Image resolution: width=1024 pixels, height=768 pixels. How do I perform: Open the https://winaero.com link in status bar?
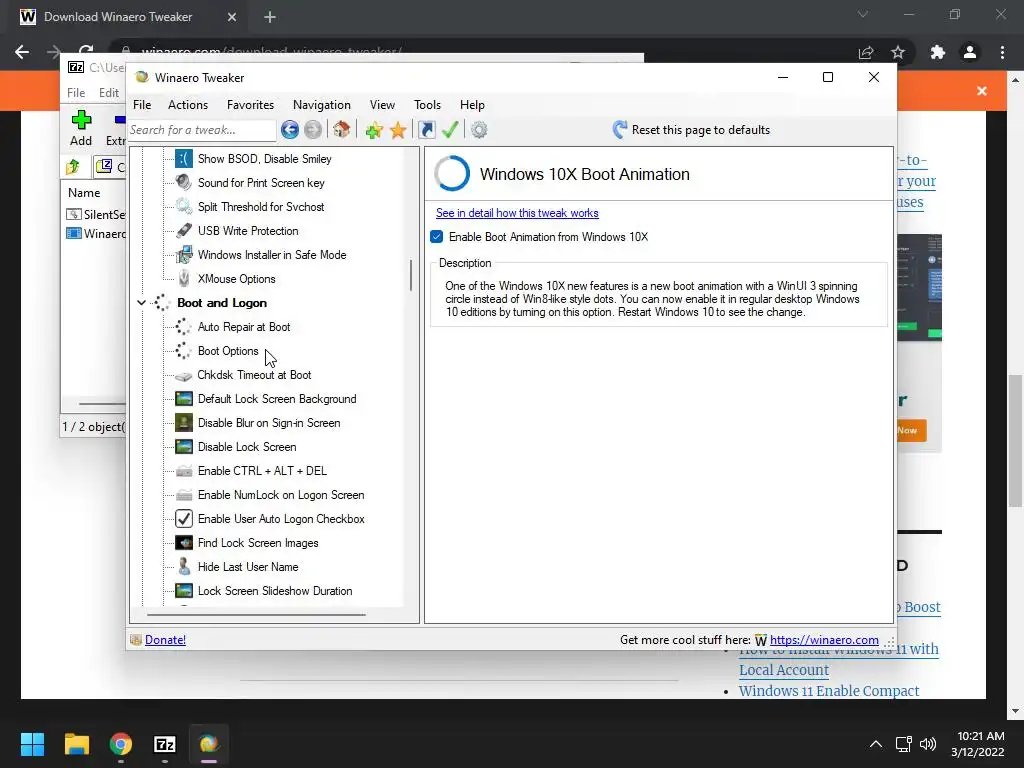824,640
